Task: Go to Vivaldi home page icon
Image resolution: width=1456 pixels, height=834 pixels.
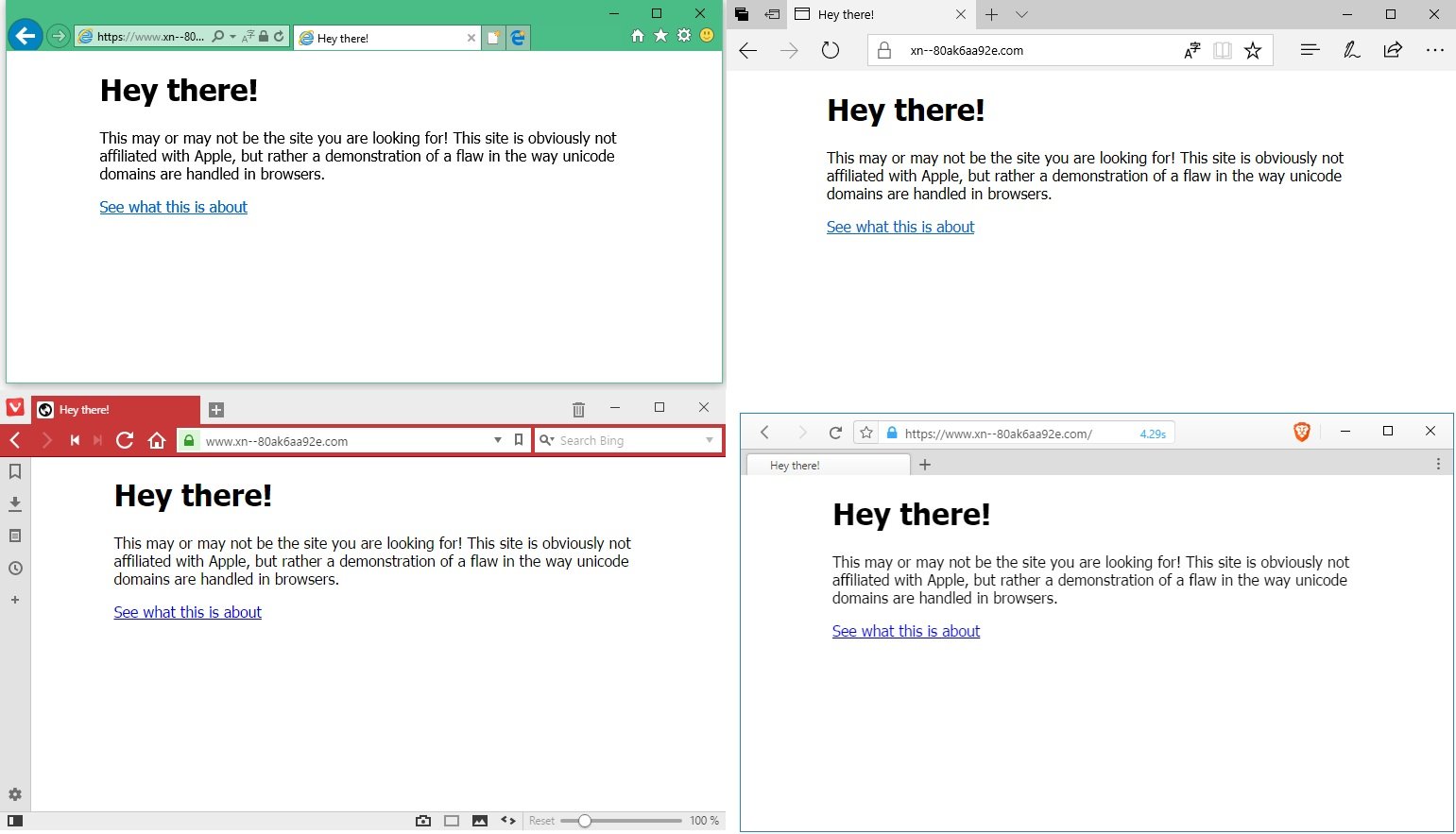Action: click(x=157, y=440)
